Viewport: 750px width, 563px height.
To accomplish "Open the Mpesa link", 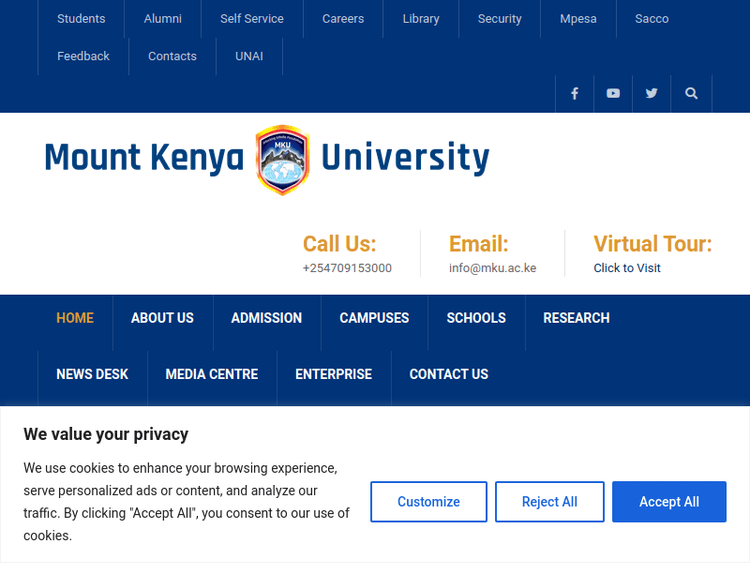I will click(x=578, y=19).
